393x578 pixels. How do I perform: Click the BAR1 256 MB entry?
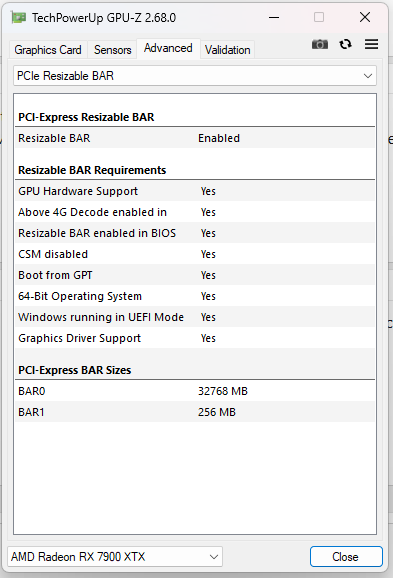pos(195,412)
